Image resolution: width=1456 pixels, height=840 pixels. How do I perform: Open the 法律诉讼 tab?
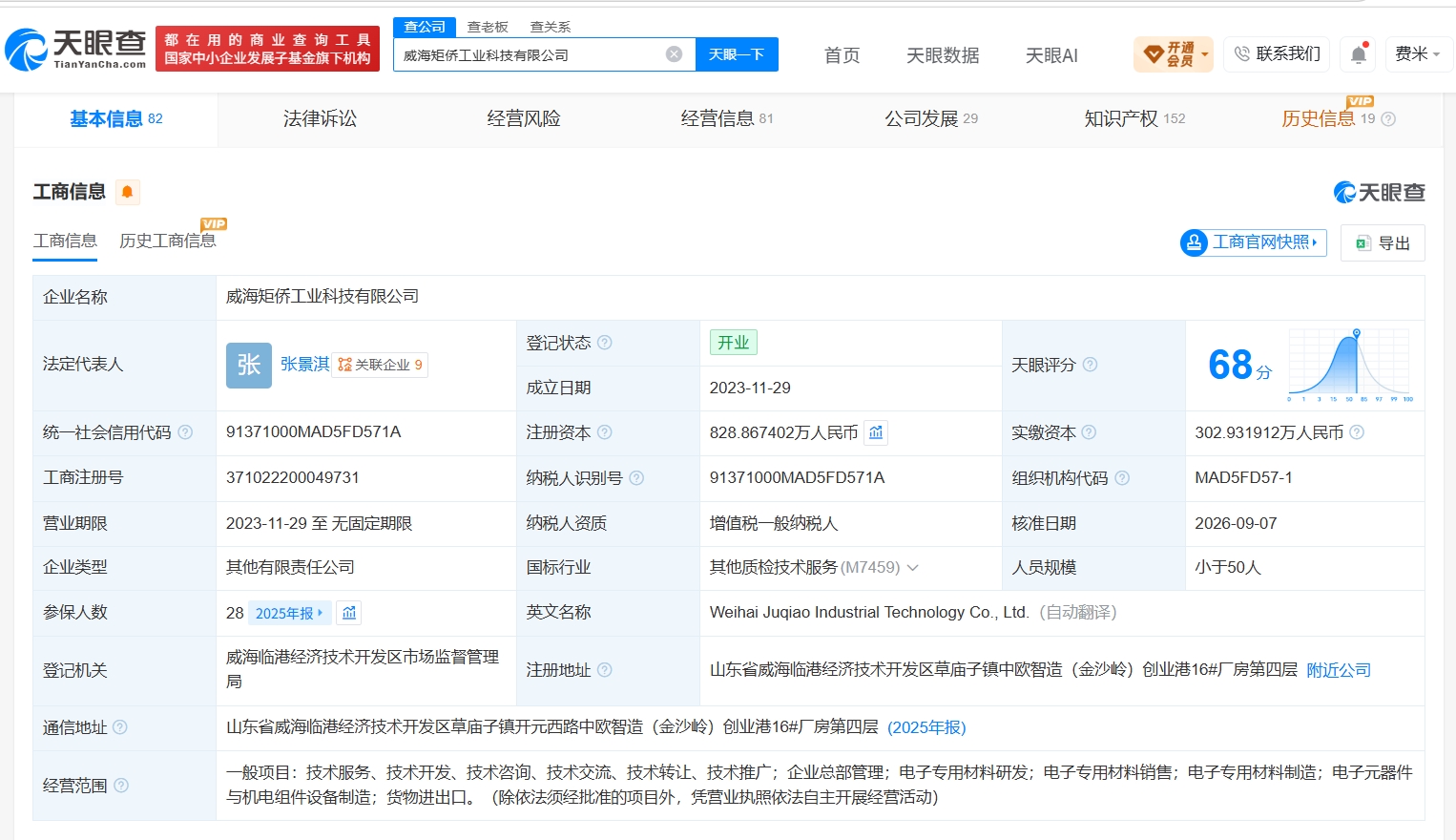click(x=320, y=119)
